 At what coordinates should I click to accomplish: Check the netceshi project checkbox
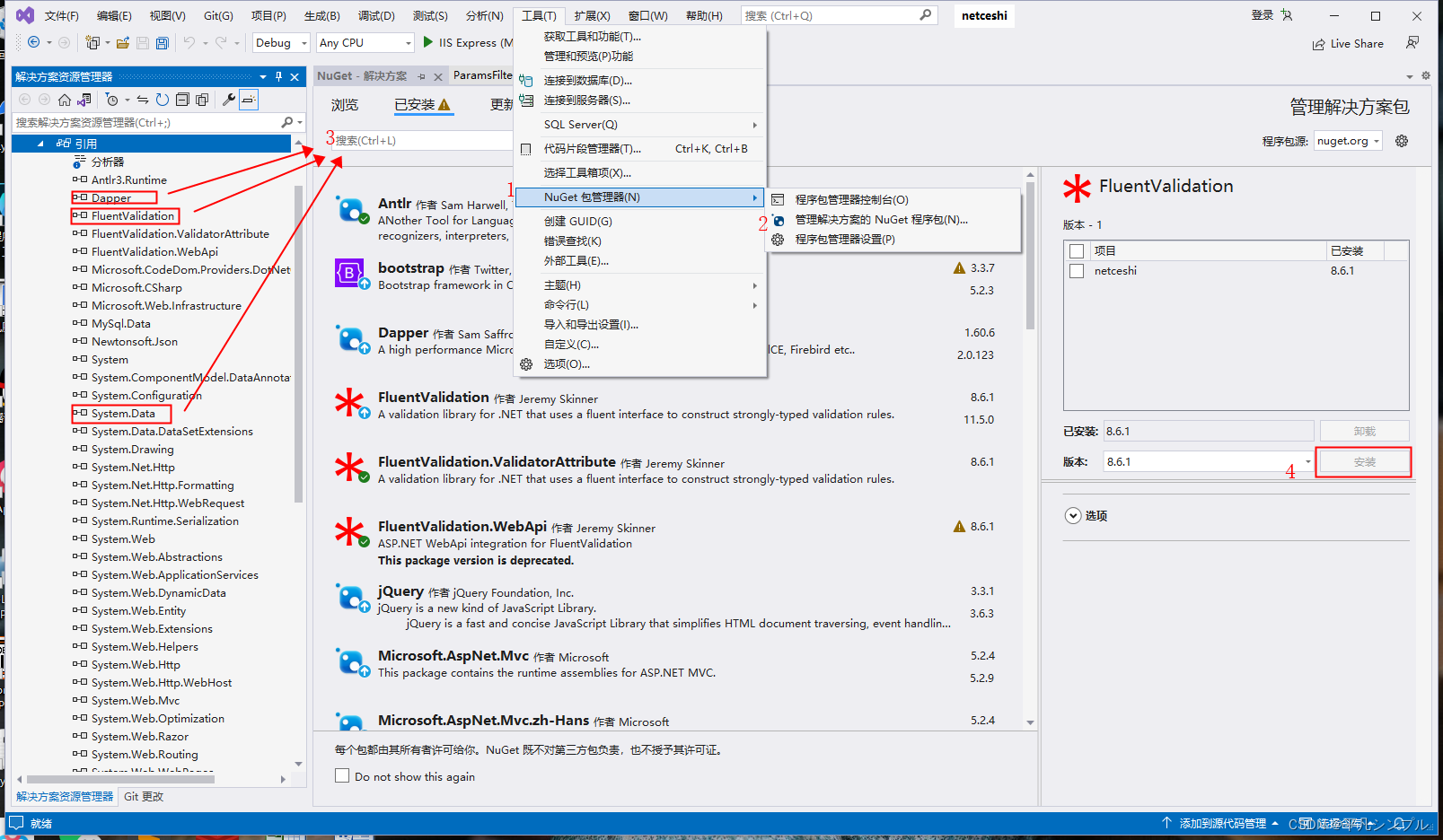pos(1077,270)
